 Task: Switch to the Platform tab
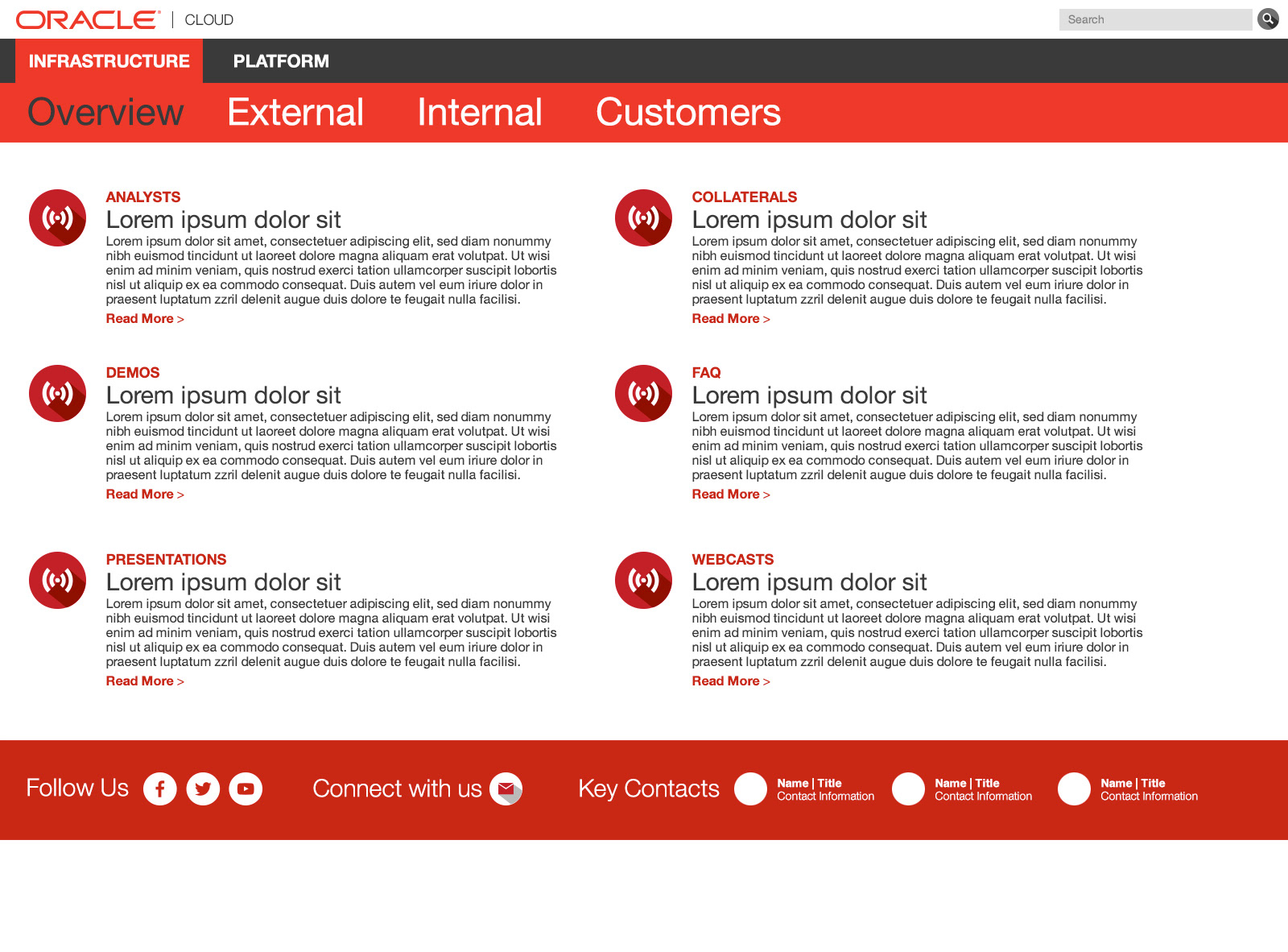281,61
